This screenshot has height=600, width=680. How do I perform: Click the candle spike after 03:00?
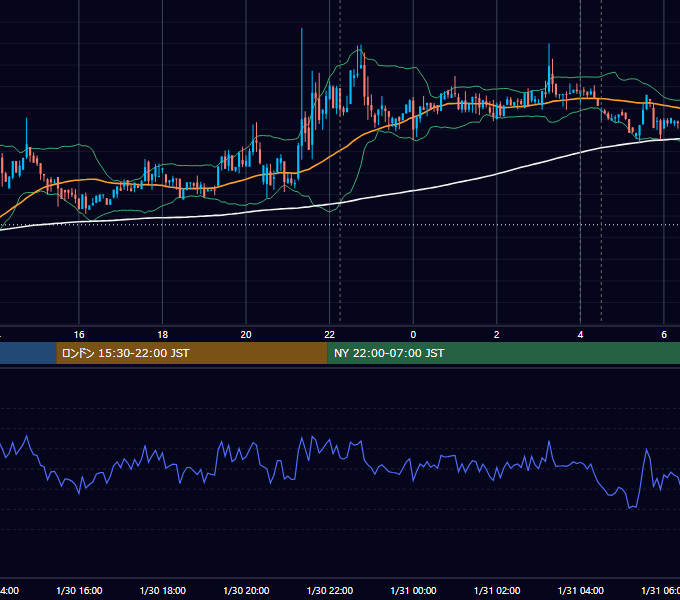click(549, 67)
